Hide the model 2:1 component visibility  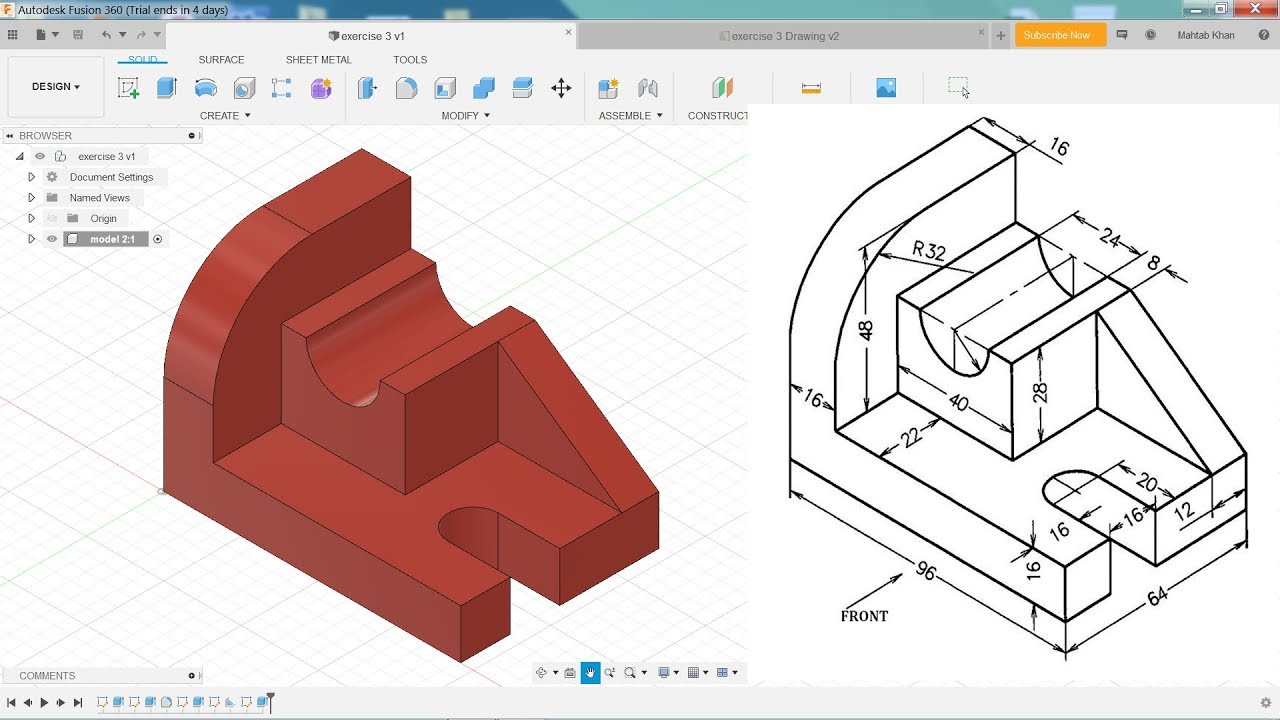click(x=52, y=239)
